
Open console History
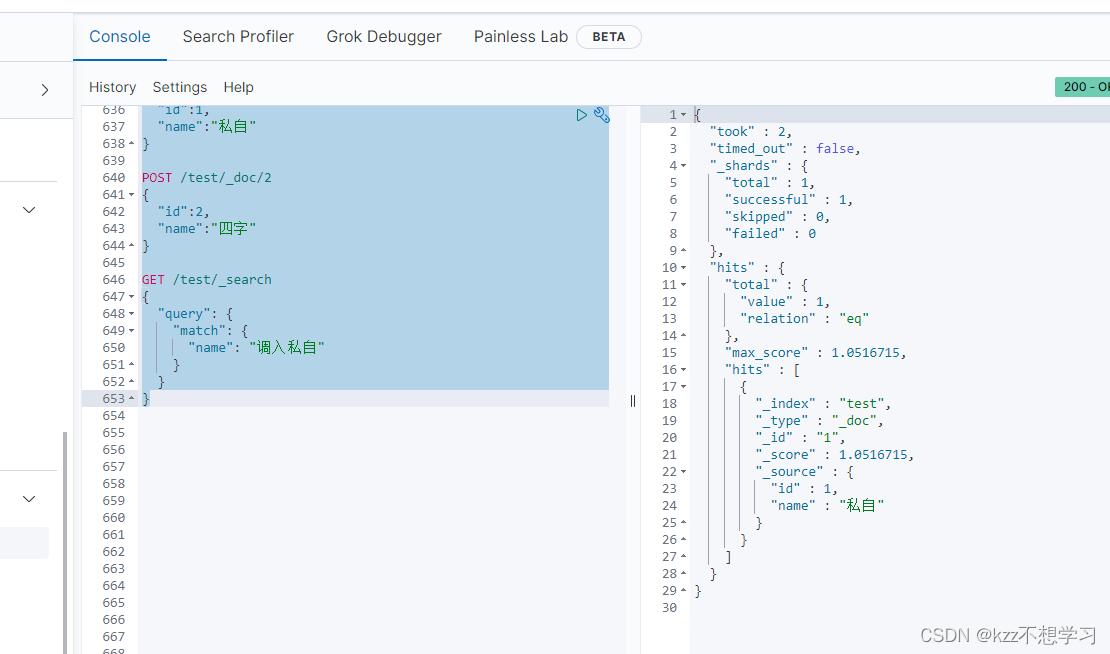coord(113,87)
